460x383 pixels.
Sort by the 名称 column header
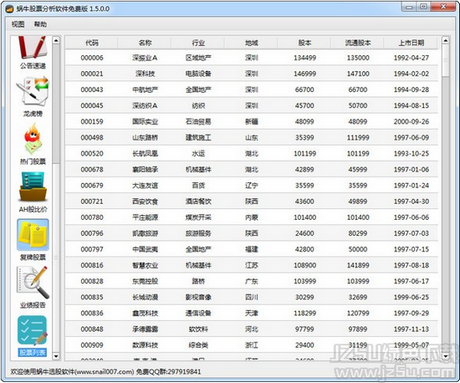pos(145,43)
